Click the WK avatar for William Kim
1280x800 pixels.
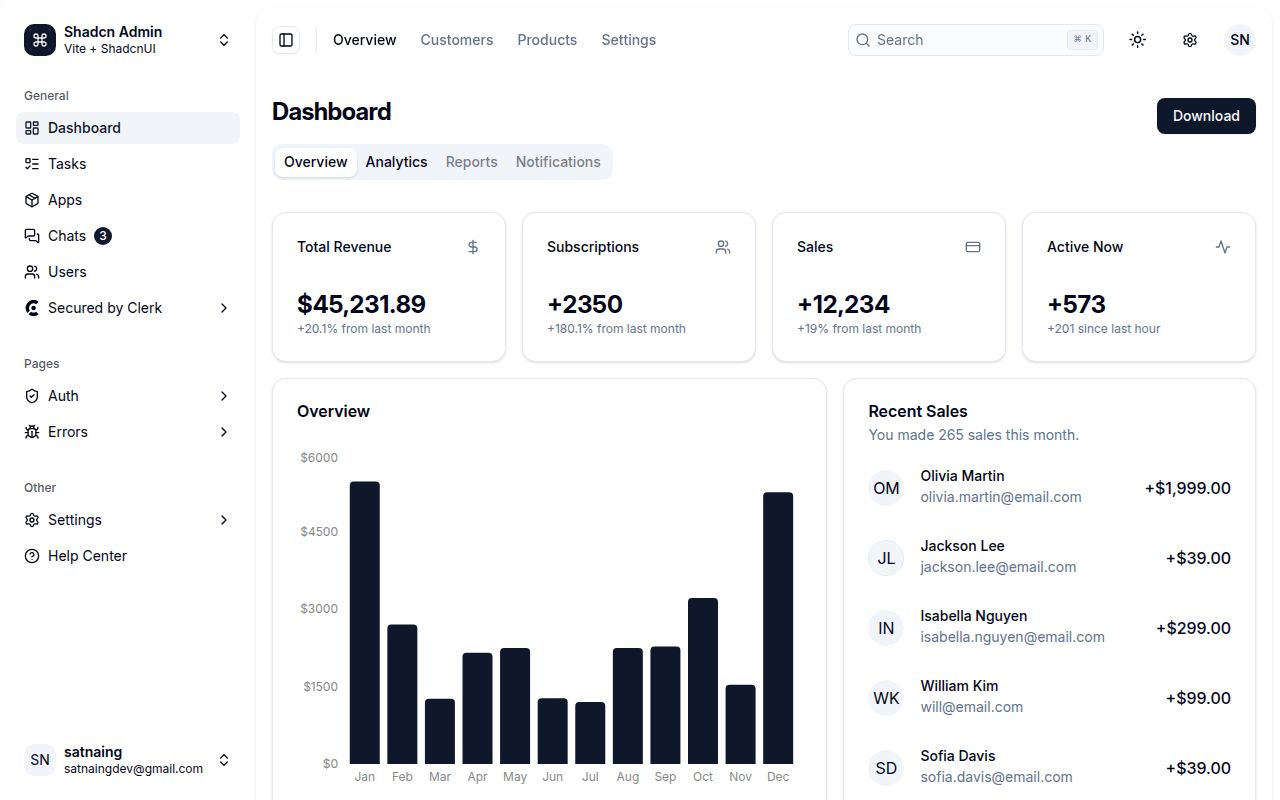pos(886,698)
